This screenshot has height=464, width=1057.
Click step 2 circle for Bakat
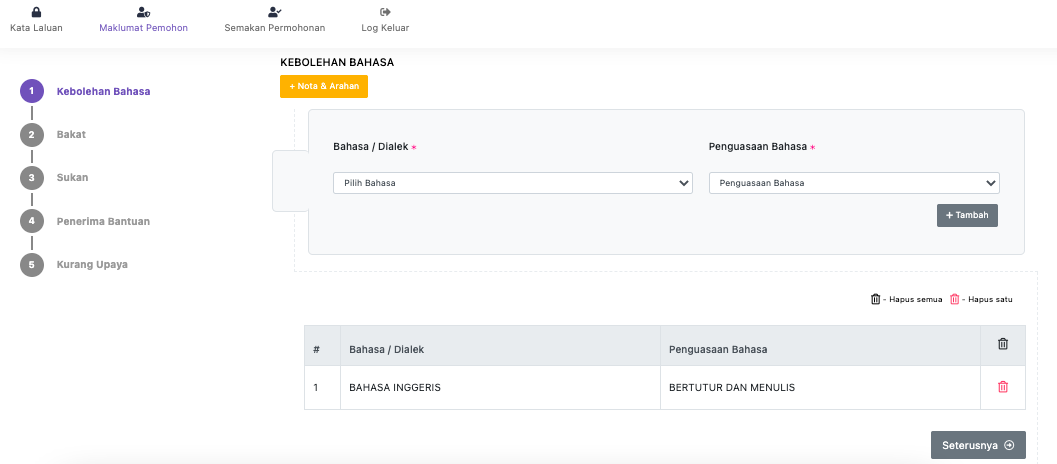tap(32, 135)
